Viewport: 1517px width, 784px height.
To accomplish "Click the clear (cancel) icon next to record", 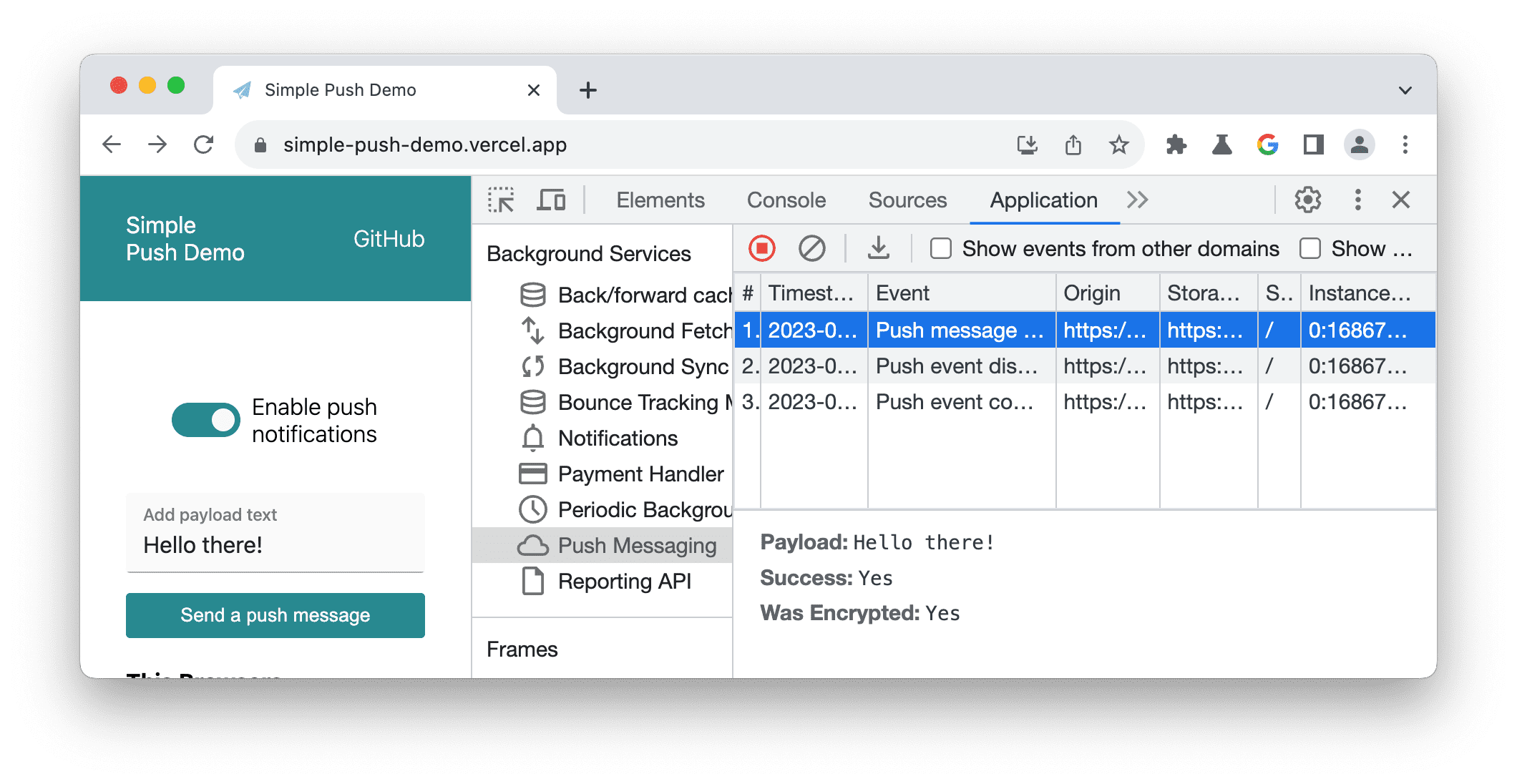I will click(x=812, y=249).
